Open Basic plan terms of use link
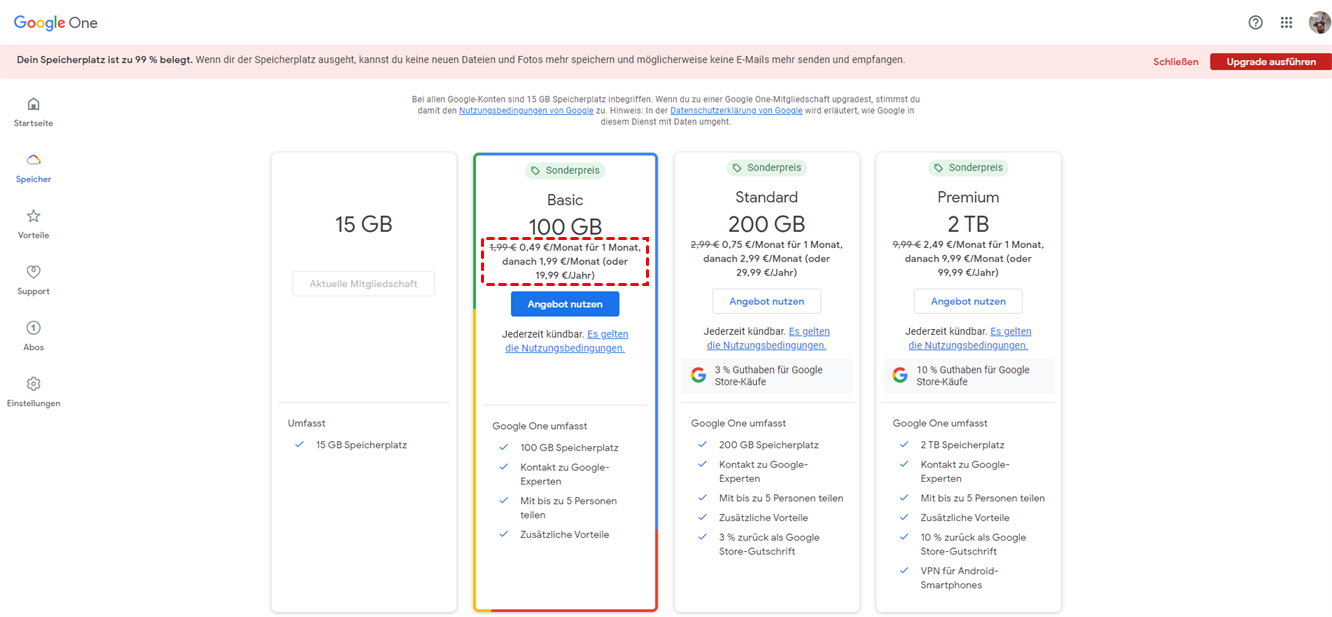The width and height of the screenshot is (1332, 617). [x=565, y=348]
